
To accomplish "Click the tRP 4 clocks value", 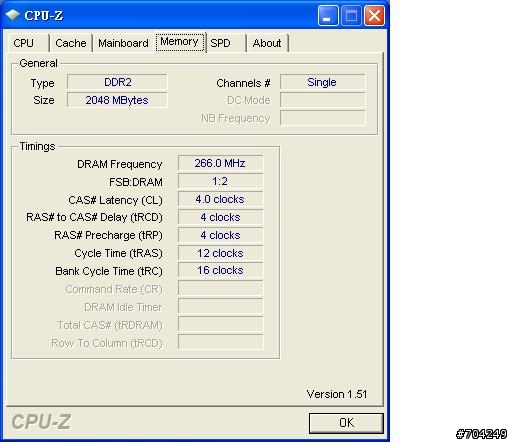I will coord(220,235).
